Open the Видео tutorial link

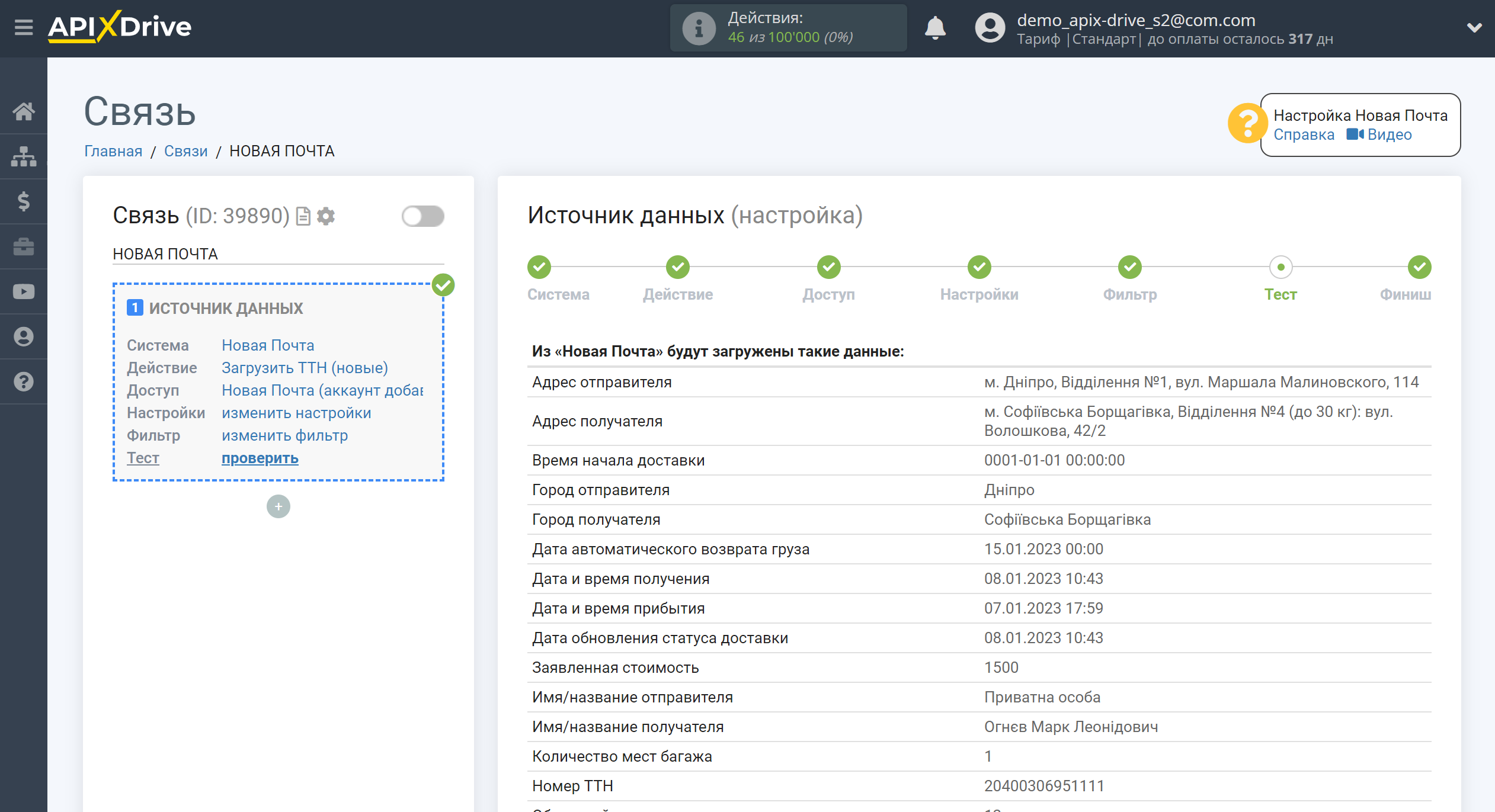(x=1379, y=134)
